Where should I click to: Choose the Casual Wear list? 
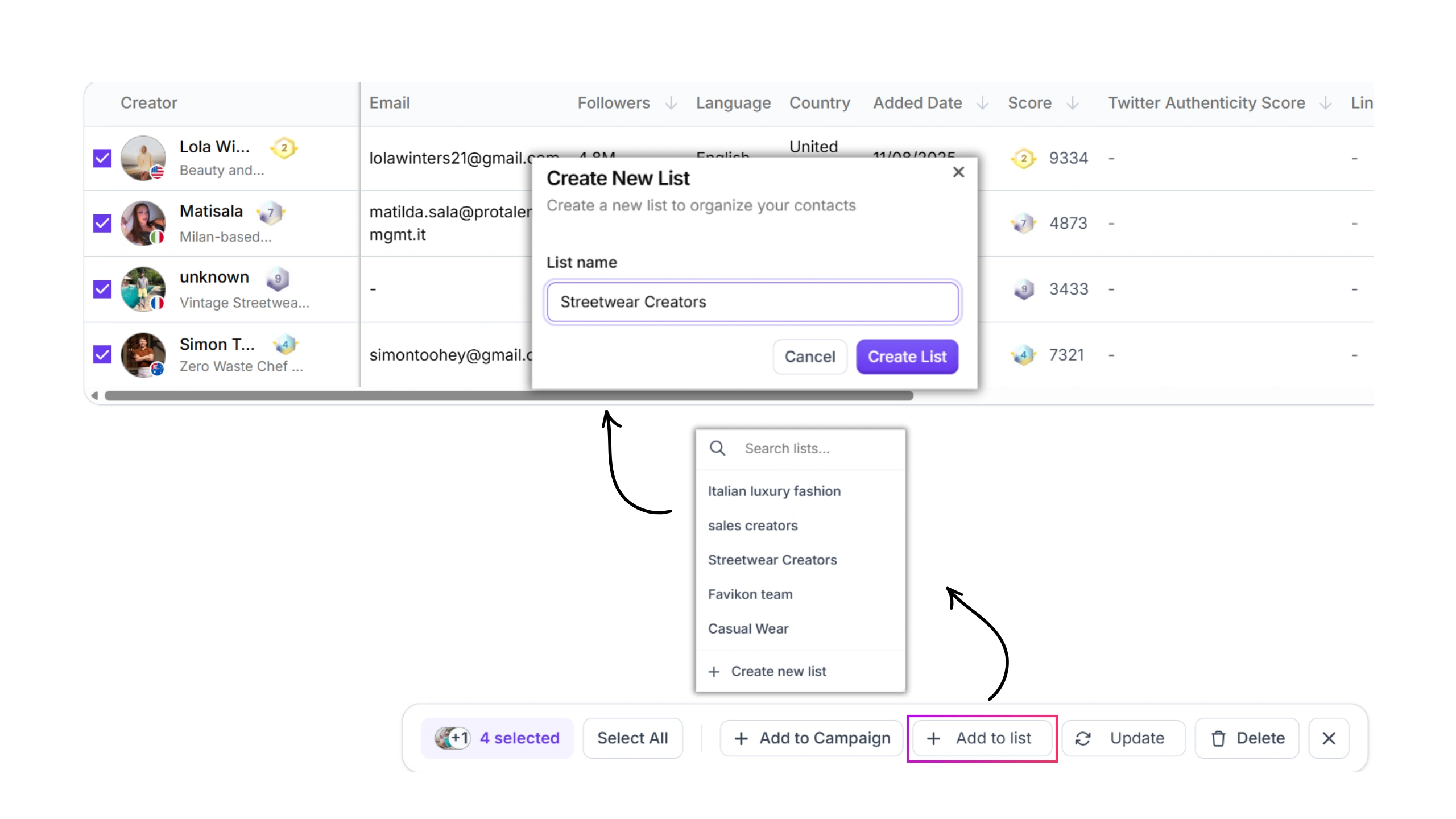click(x=748, y=628)
